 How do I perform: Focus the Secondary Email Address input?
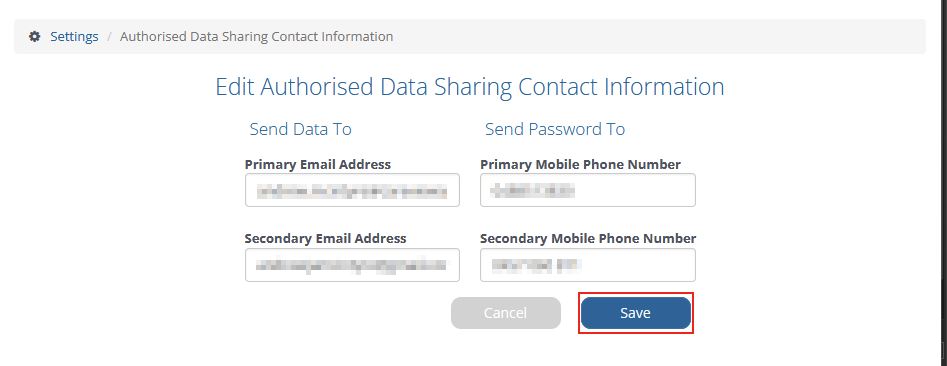352,265
